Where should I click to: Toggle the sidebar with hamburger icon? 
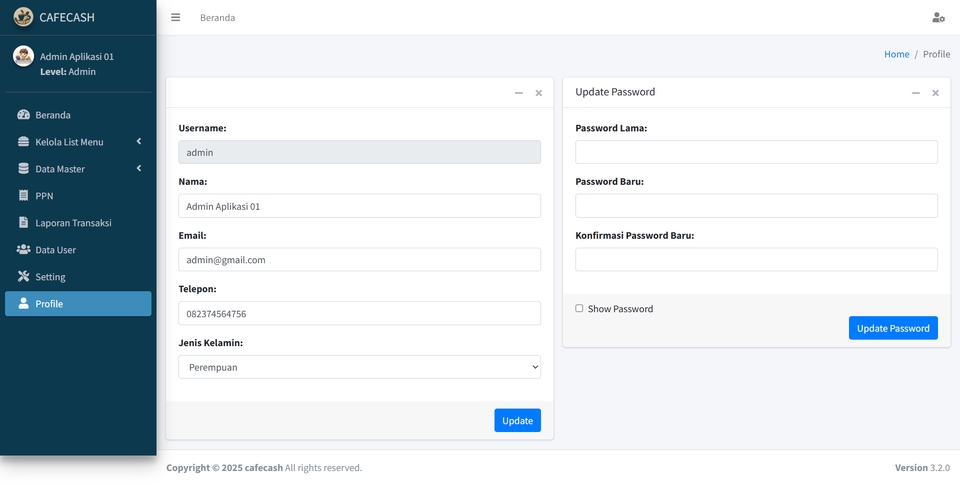[x=176, y=17]
